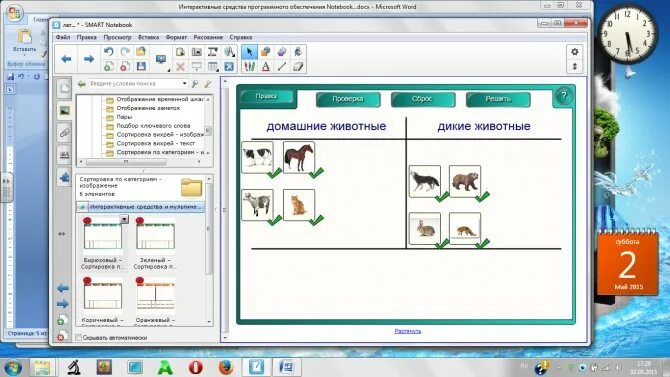Viewport: 670px width, 377px height.
Task: Open Page Sorter side tab
Action: coord(64,88)
